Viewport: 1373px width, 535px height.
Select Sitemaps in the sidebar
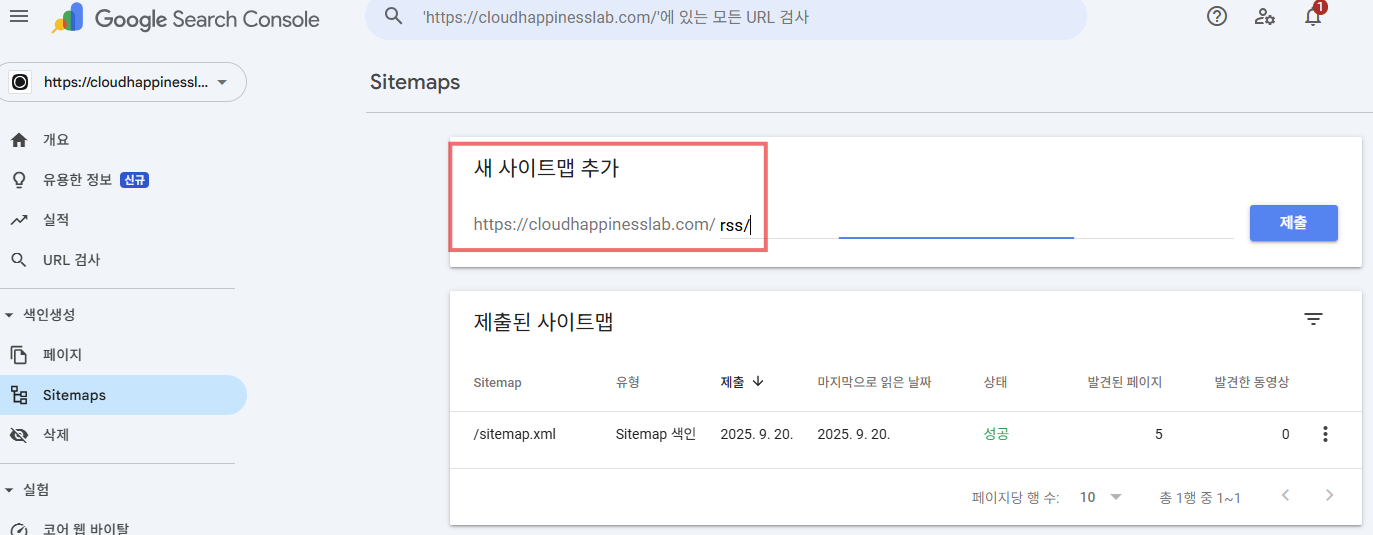coord(123,395)
